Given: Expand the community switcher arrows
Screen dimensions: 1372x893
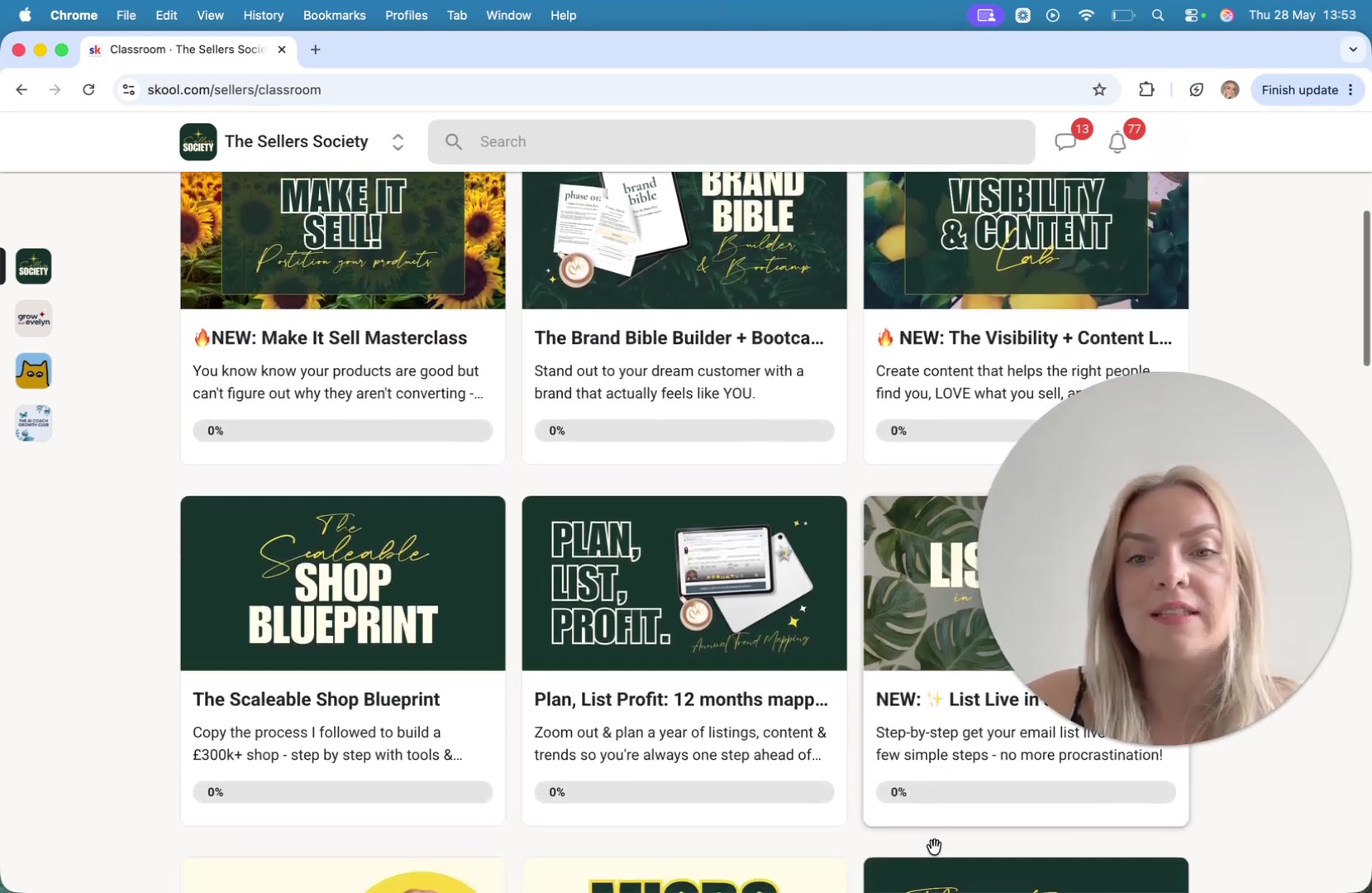Looking at the screenshot, I should point(398,141).
